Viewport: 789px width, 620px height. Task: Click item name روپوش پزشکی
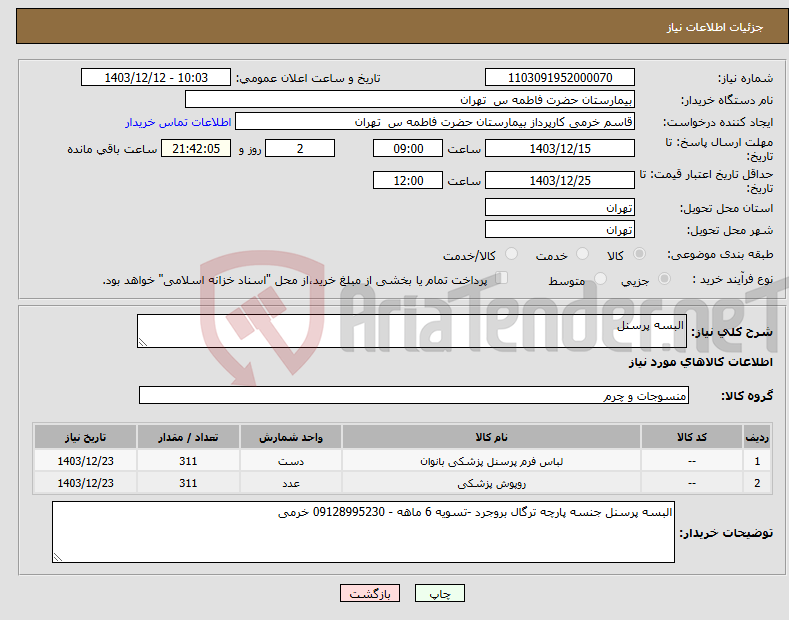(492, 484)
